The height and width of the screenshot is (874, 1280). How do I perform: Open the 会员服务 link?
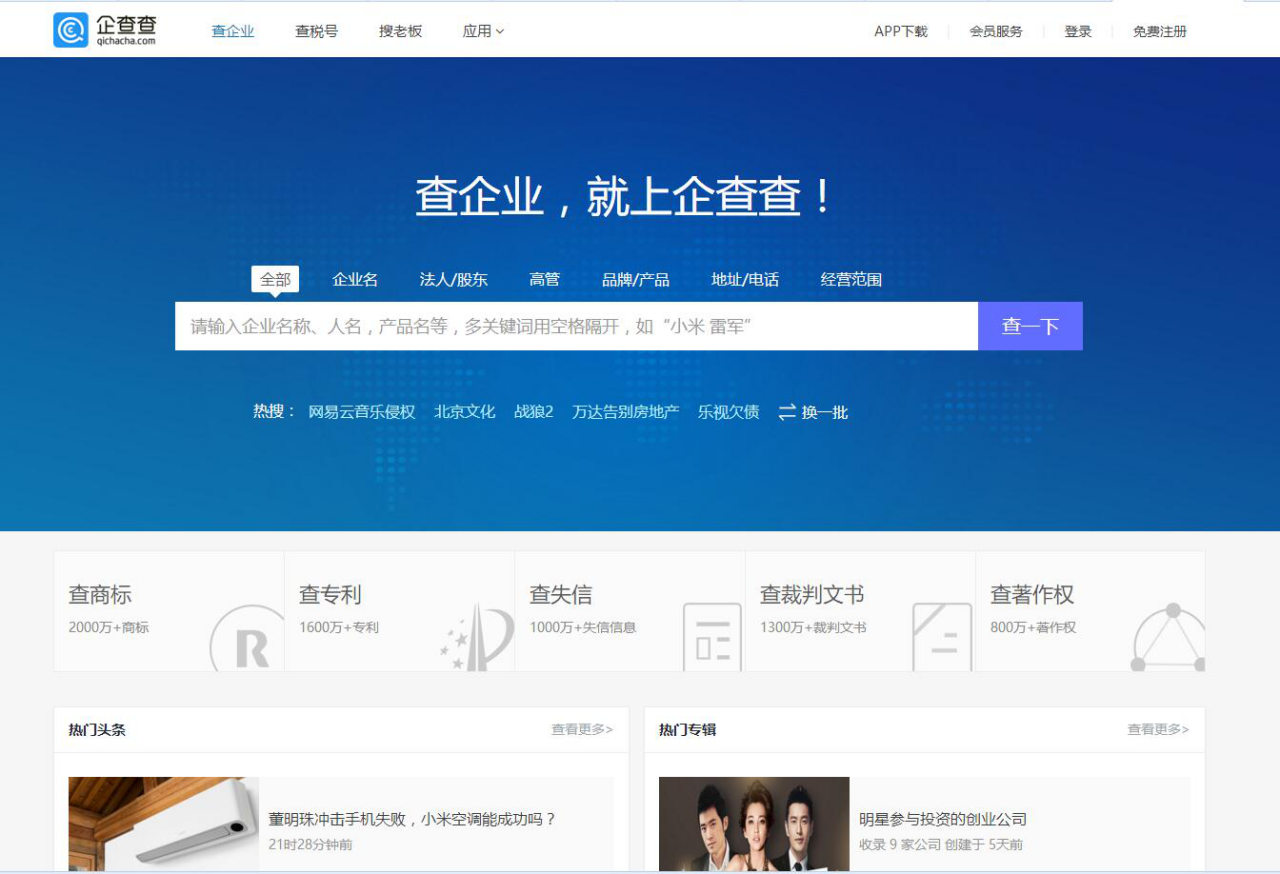(x=996, y=31)
